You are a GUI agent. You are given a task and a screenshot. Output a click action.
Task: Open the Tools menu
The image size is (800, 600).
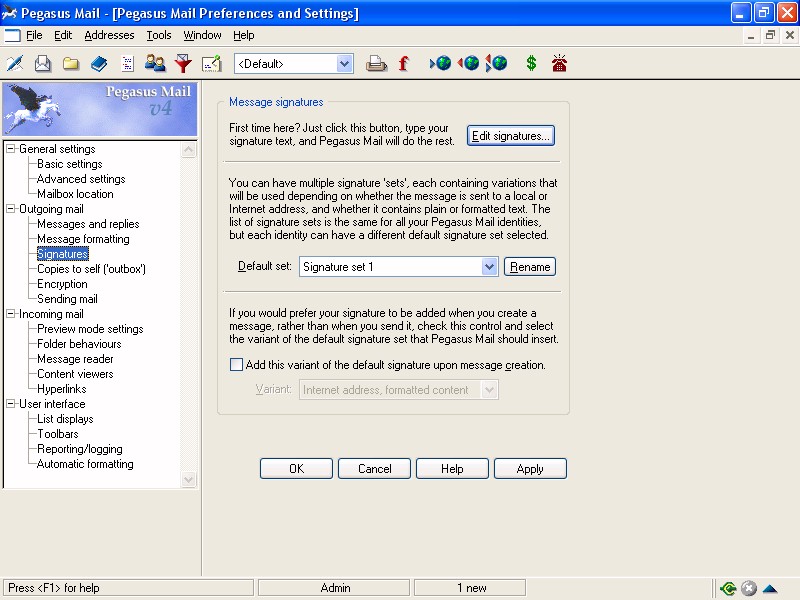point(159,35)
